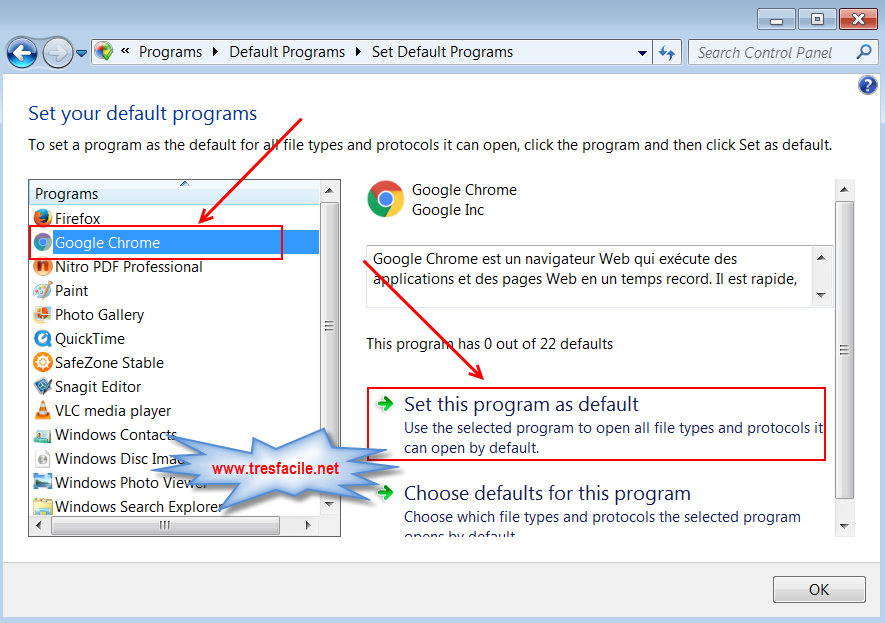This screenshot has height=623, width=885.
Task: Click the Windows Contacts icon
Action: [42, 435]
